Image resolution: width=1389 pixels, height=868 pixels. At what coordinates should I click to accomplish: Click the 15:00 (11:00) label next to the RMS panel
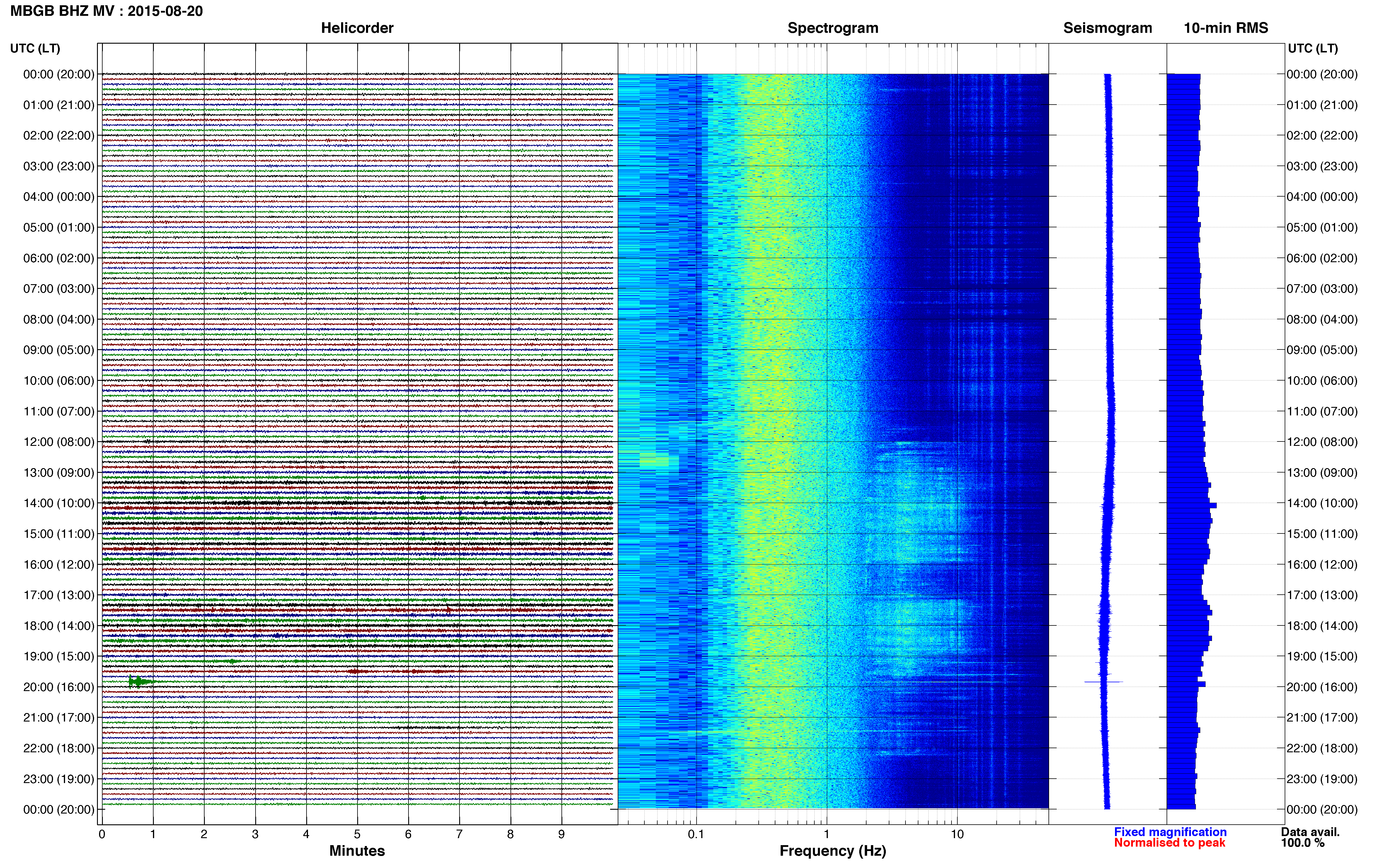1322,534
